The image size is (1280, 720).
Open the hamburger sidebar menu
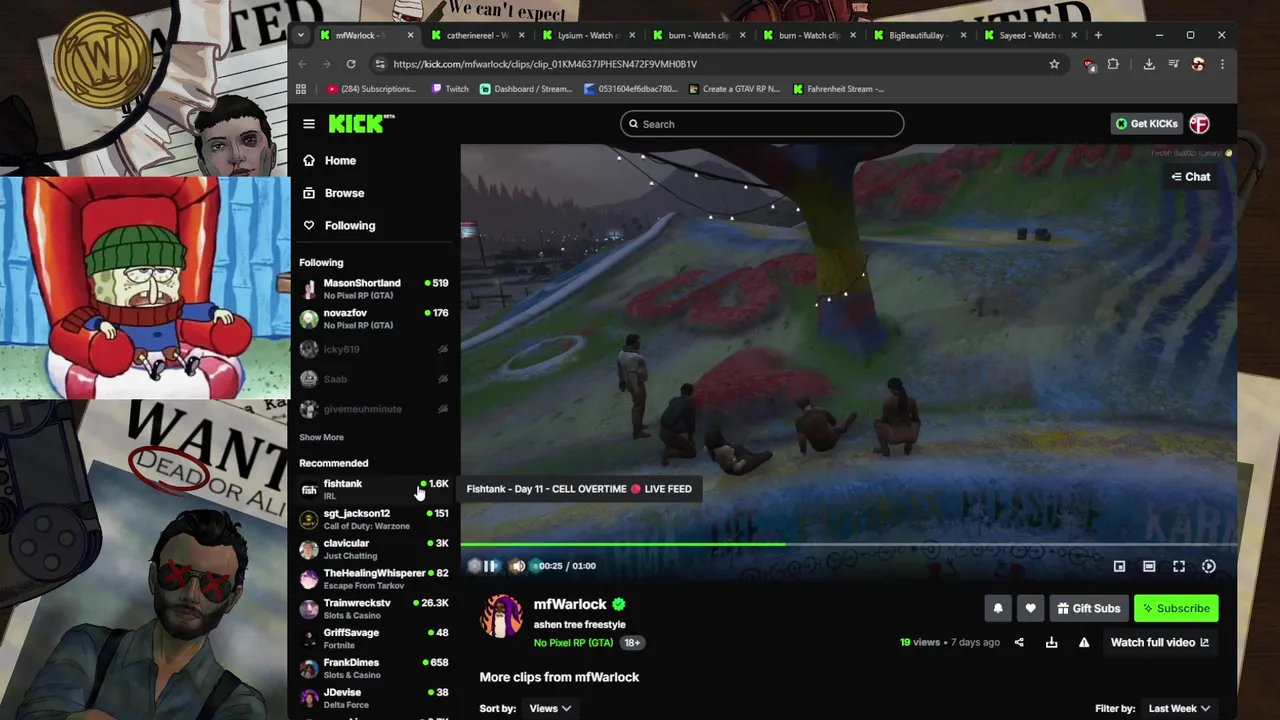pyautogui.click(x=309, y=124)
